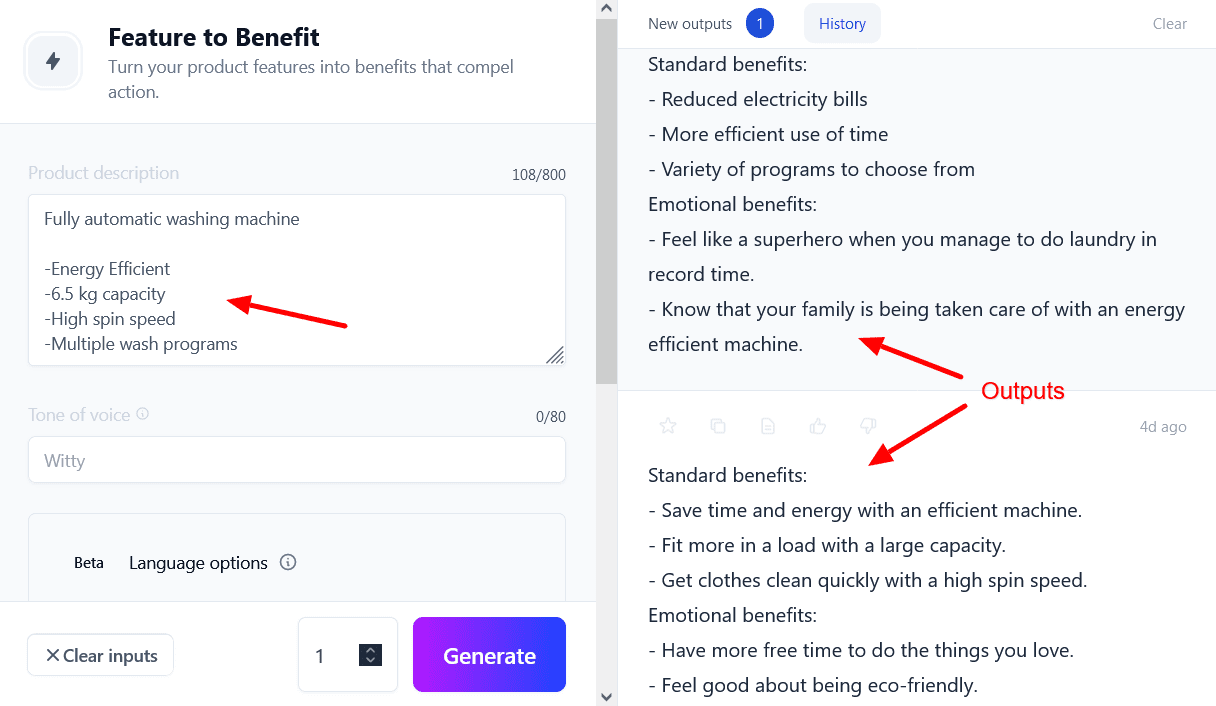Screen dimensions: 1216x706
Task: Click the Product description resize handle
Action: tap(554, 354)
